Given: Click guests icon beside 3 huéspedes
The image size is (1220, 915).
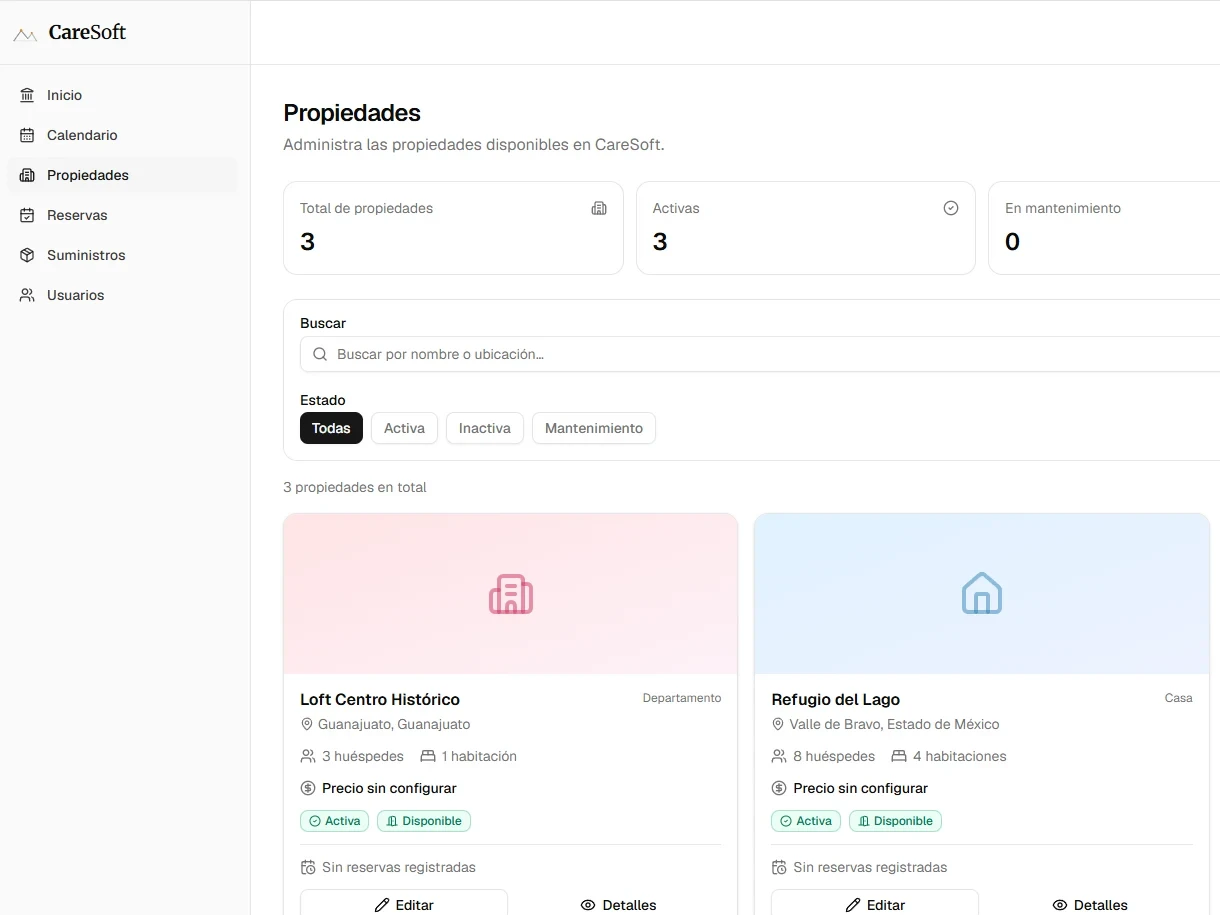Looking at the screenshot, I should coord(308,756).
